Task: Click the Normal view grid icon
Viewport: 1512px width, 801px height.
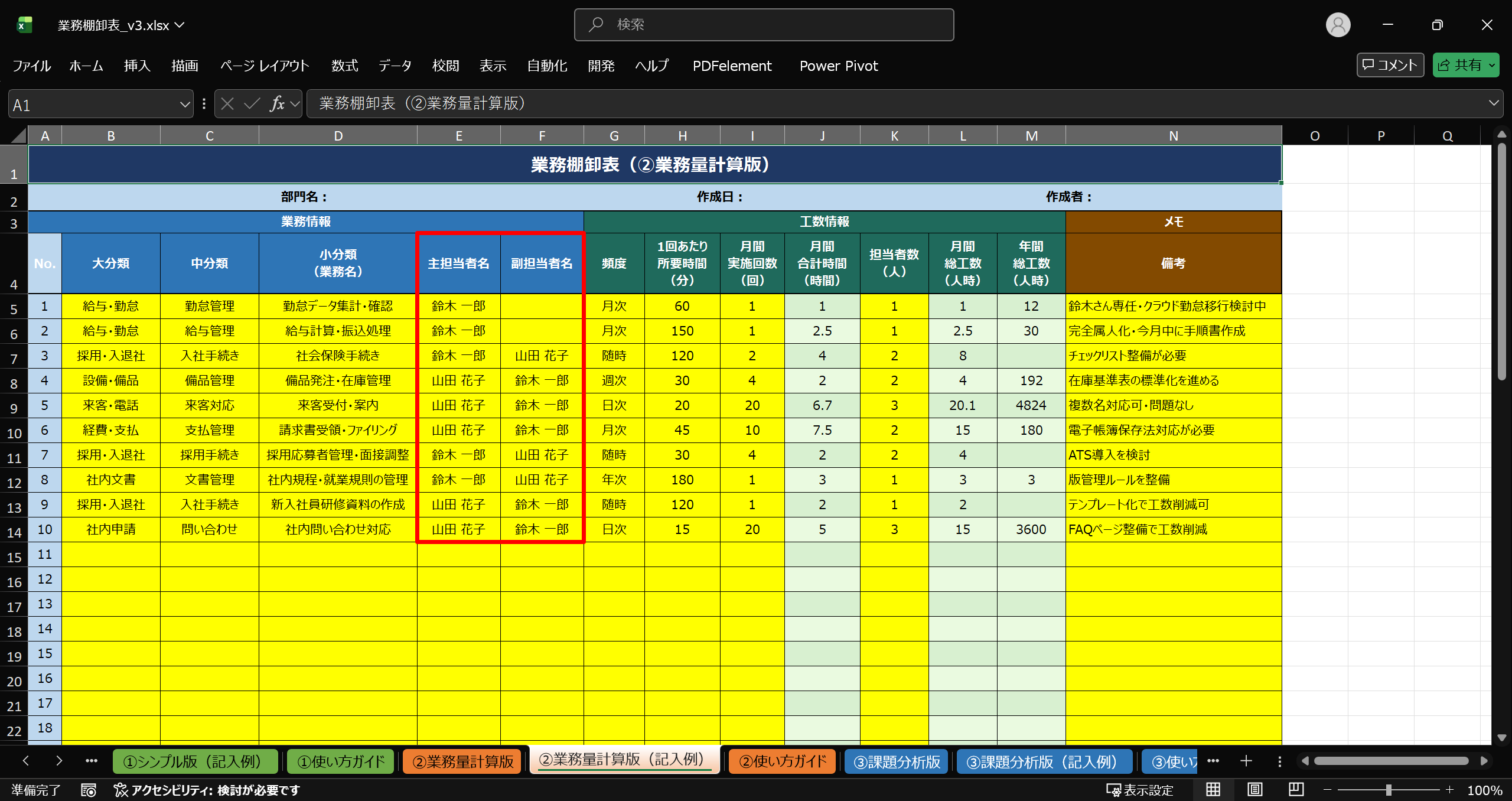Action: click(x=1213, y=789)
